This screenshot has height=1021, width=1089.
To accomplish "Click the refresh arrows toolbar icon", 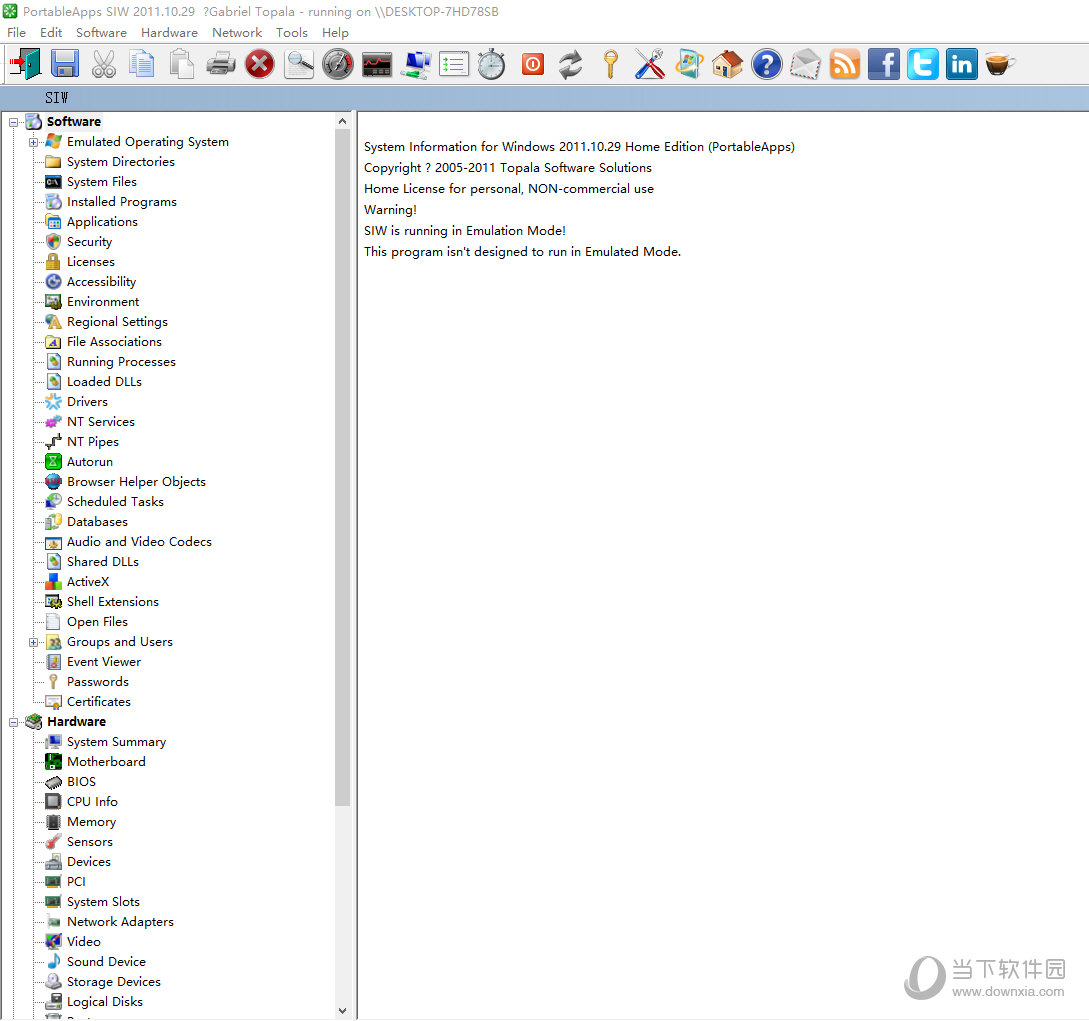I will [571, 65].
